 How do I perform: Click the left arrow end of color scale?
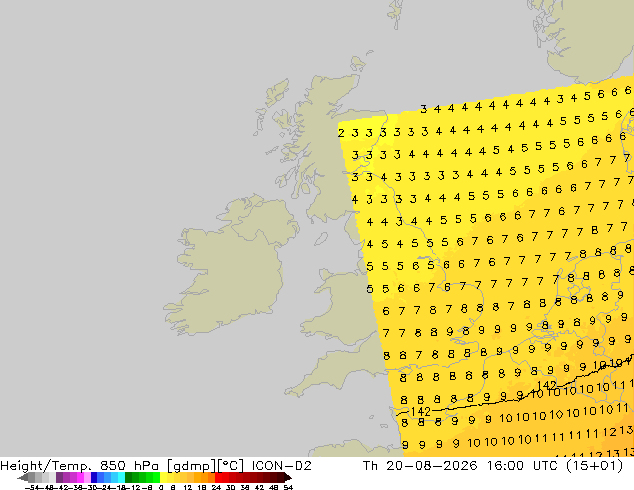pyautogui.click(x=22, y=477)
